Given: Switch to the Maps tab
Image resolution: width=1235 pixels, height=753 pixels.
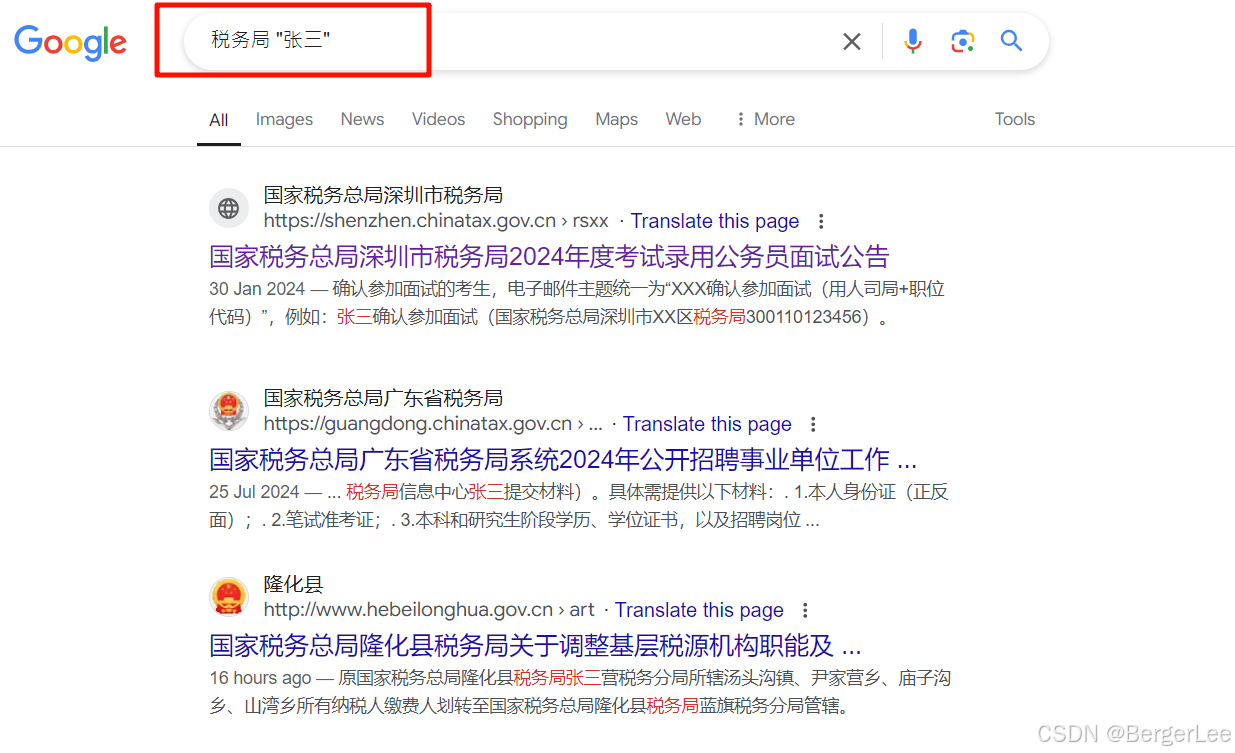Looking at the screenshot, I should click(x=616, y=119).
